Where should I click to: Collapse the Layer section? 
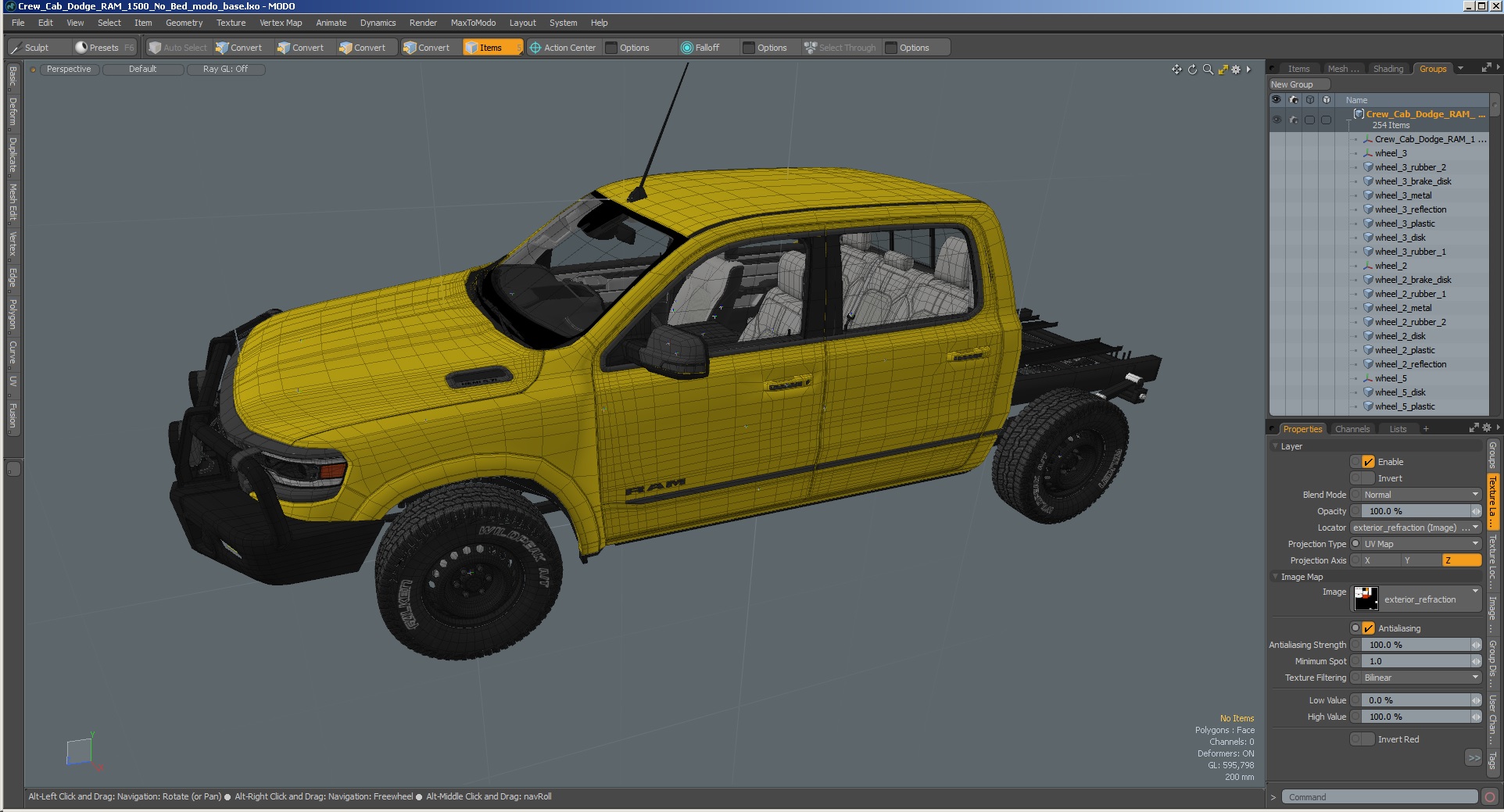[1276, 446]
